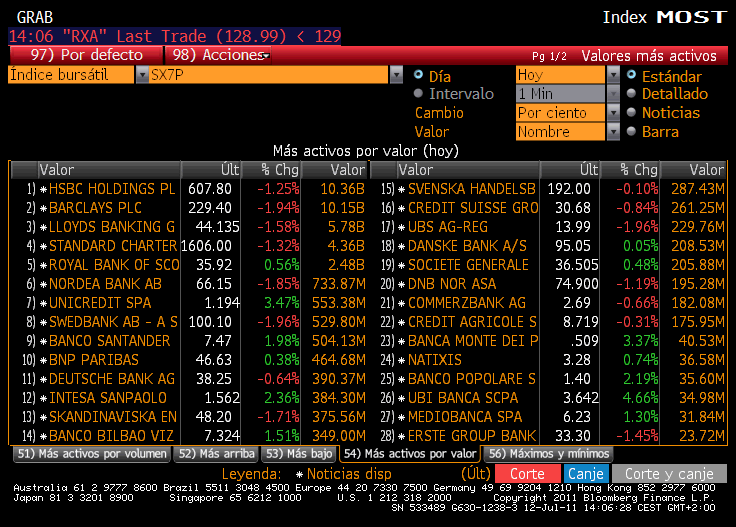The height and width of the screenshot is (527, 736).
Task: Click news asterisk next to DNB NOR ASA
Action: pyautogui.click(x=402, y=284)
